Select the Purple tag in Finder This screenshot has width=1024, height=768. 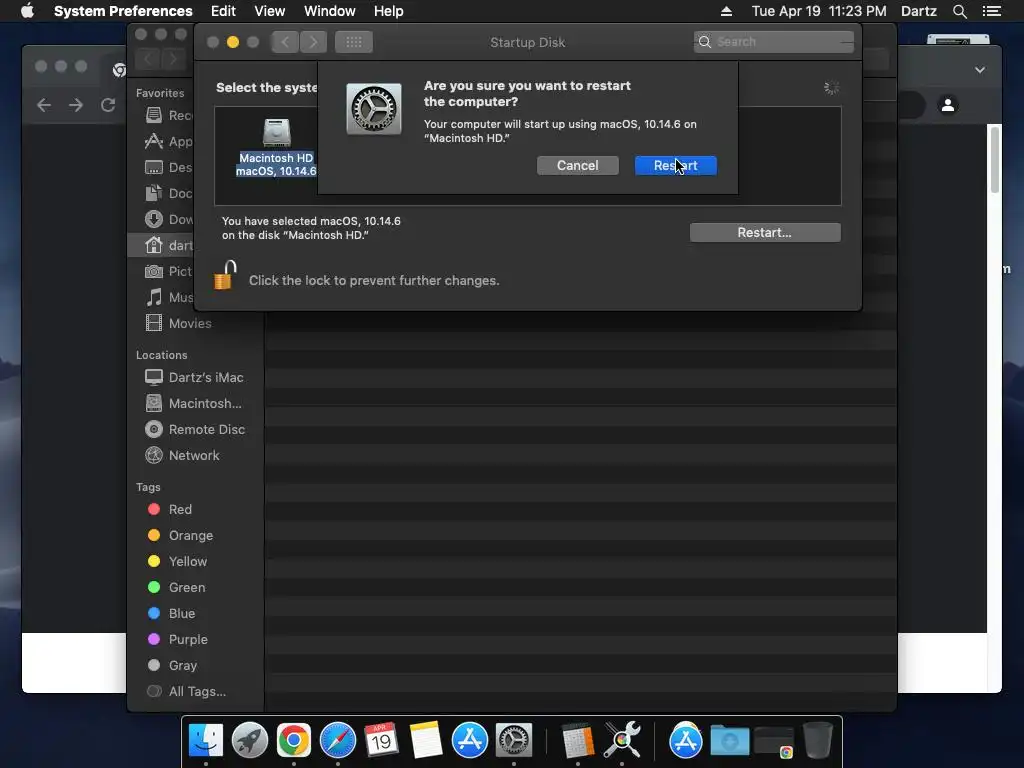(178, 640)
